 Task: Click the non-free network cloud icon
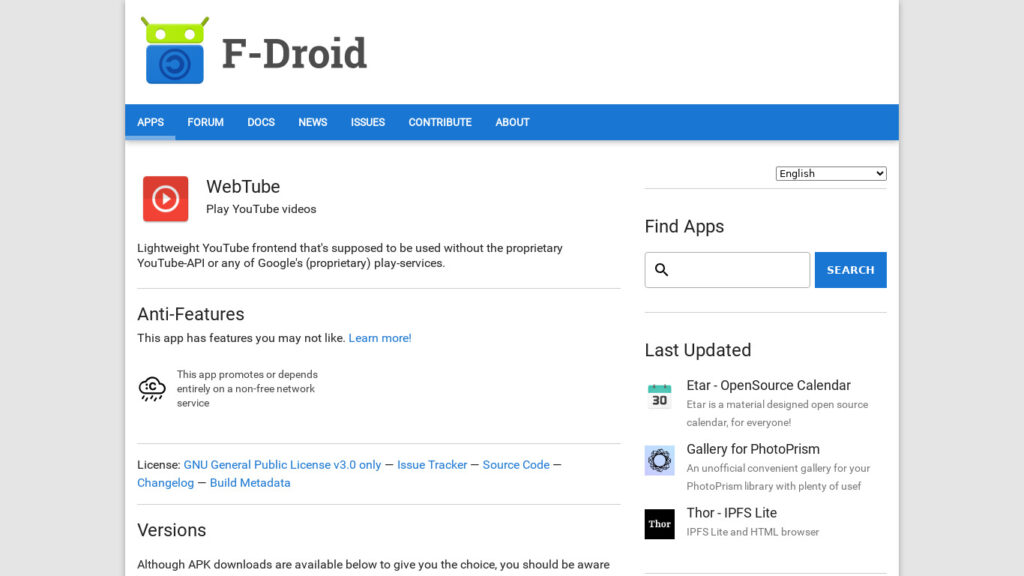tap(152, 389)
